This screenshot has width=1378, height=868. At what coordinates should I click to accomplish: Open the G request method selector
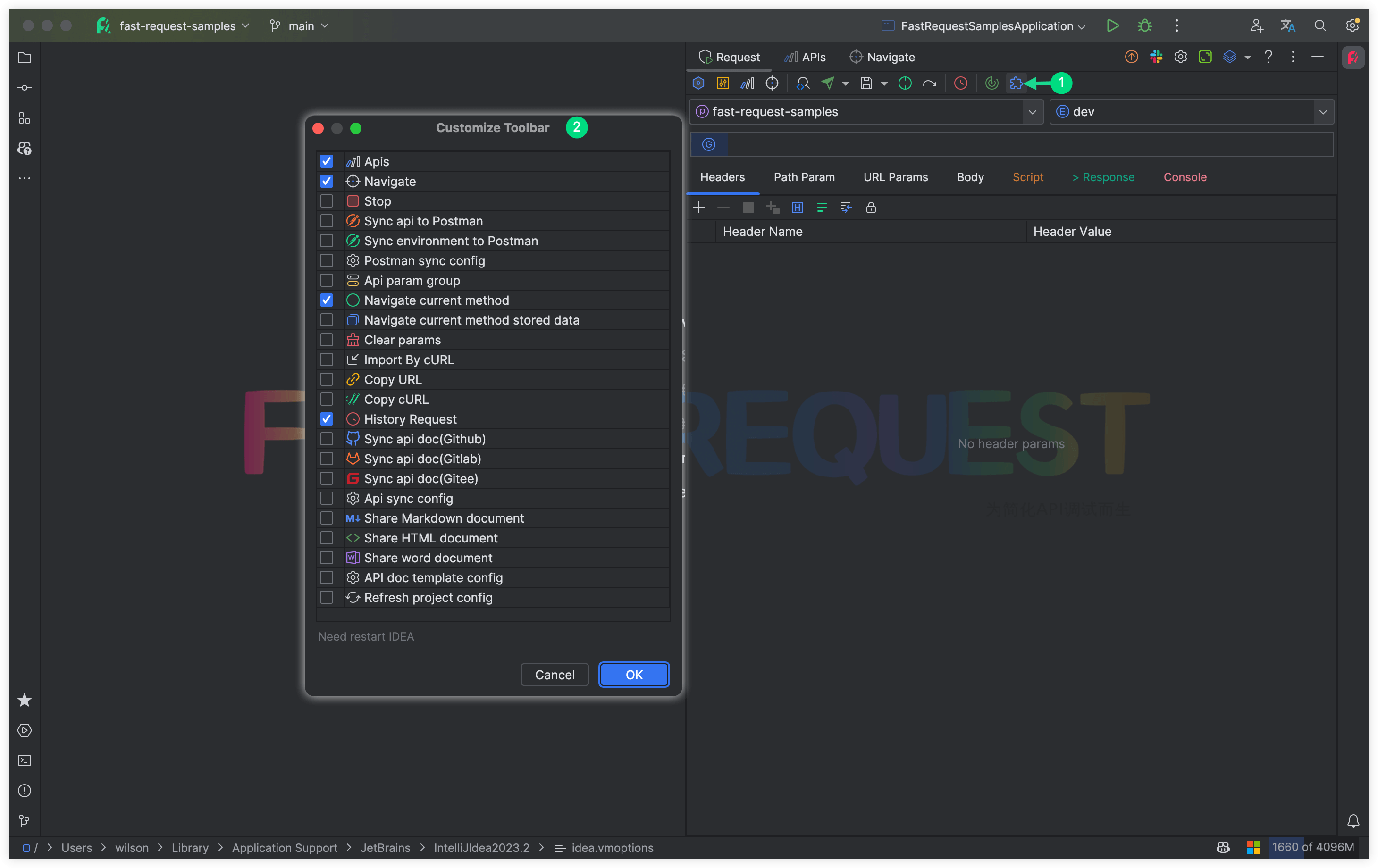708,145
